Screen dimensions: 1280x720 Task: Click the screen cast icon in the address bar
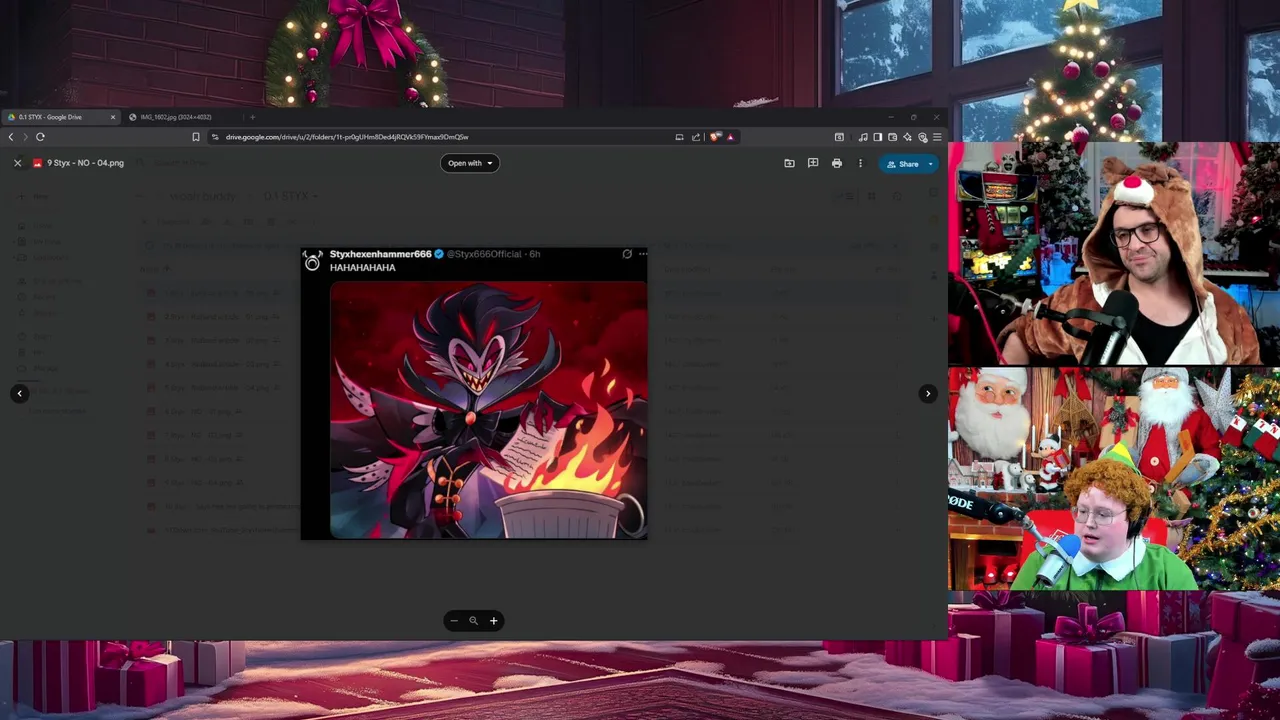(x=679, y=137)
